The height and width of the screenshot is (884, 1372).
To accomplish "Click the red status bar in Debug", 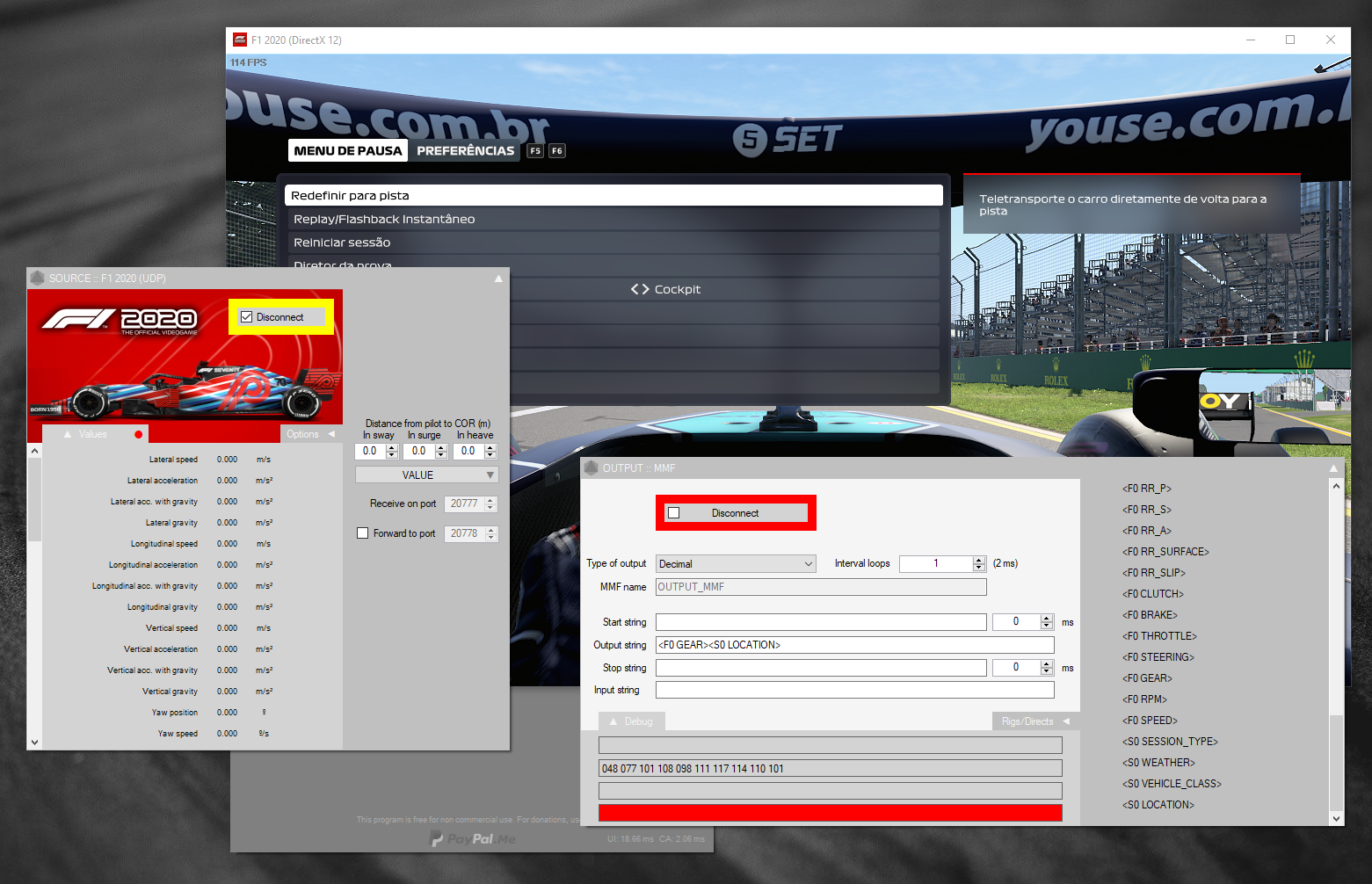I will (830, 813).
